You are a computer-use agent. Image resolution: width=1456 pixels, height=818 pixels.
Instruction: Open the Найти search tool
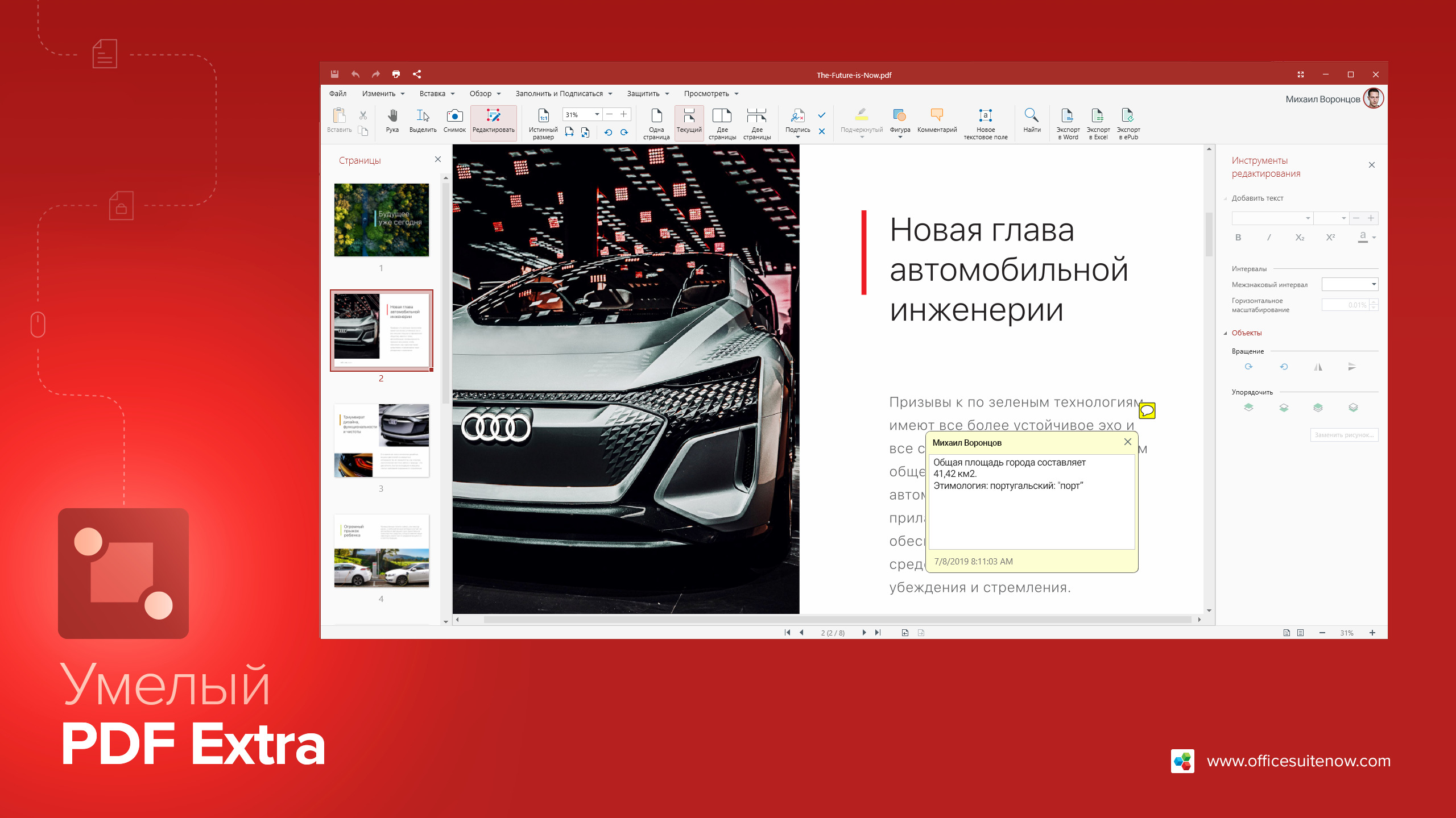(1031, 121)
